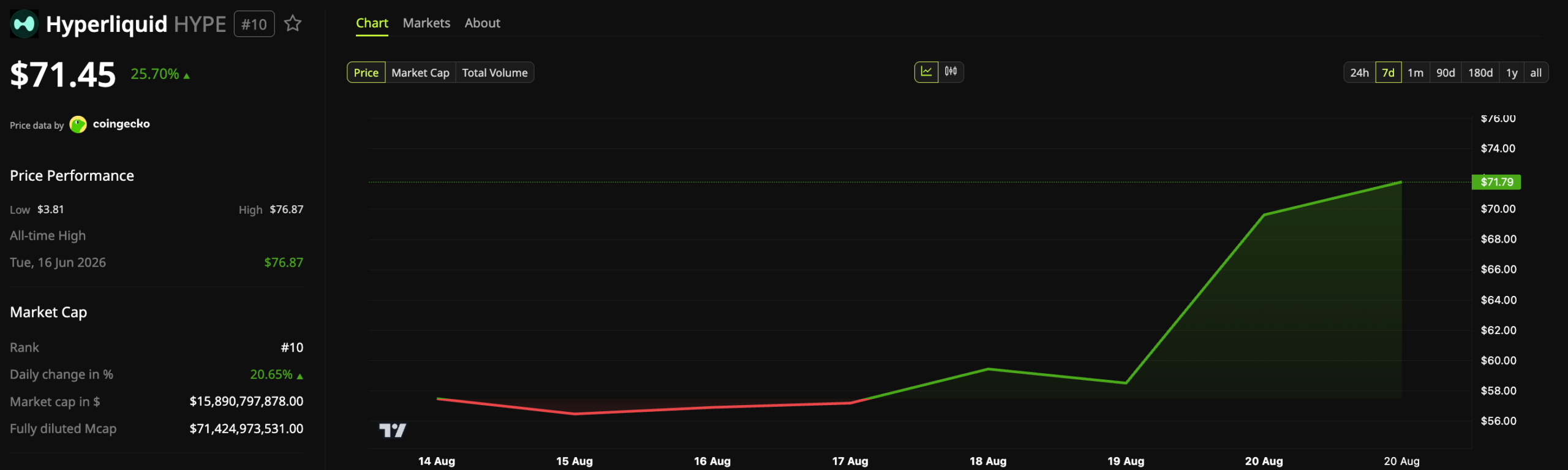Click the date Tue, 16 Jun 2026
The image size is (1568, 470).
pyautogui.click(x=58, y=262)
